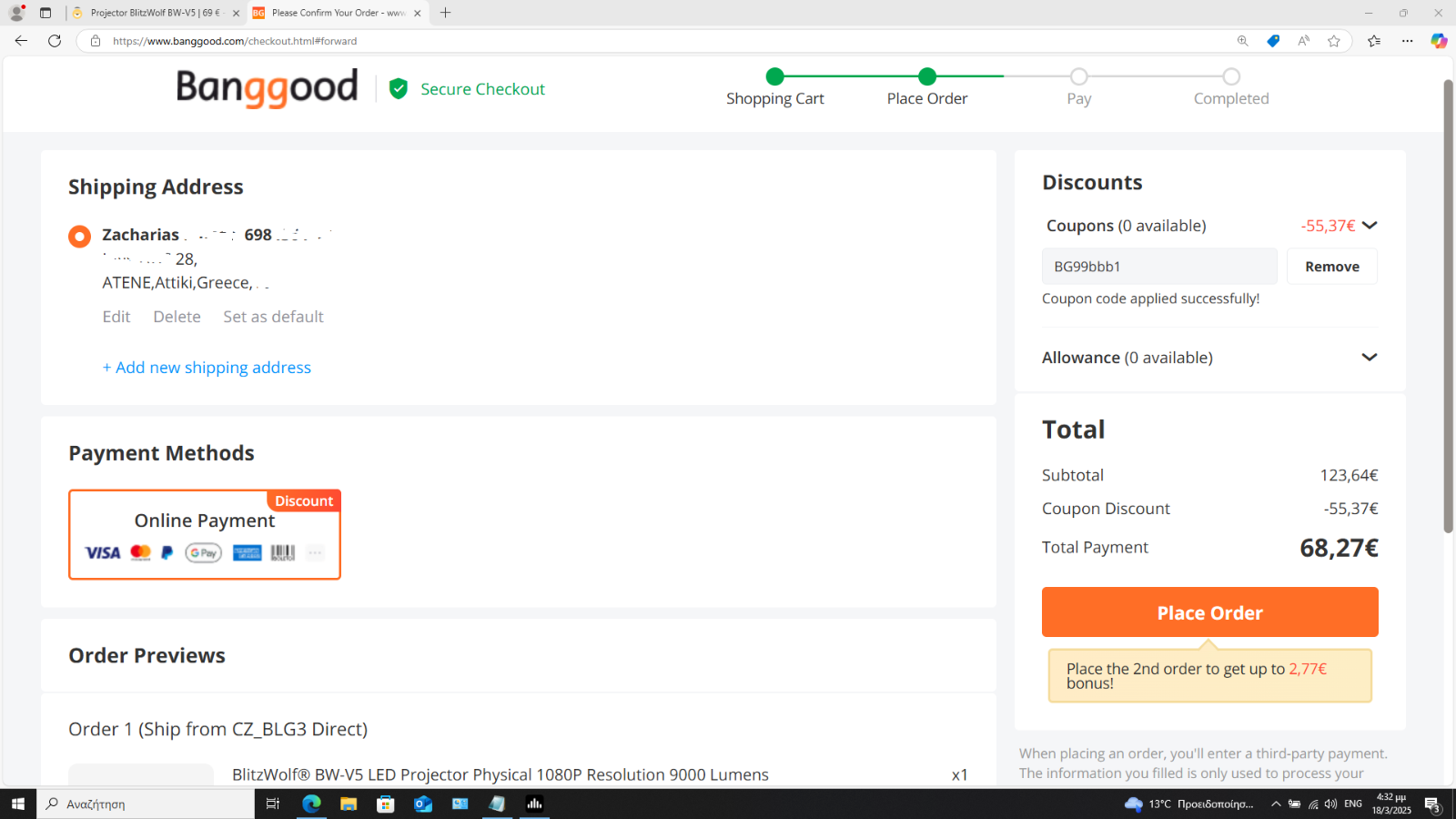
Task: Click the Total Payment 68,27€ amount
Action: pos(1339,548)
